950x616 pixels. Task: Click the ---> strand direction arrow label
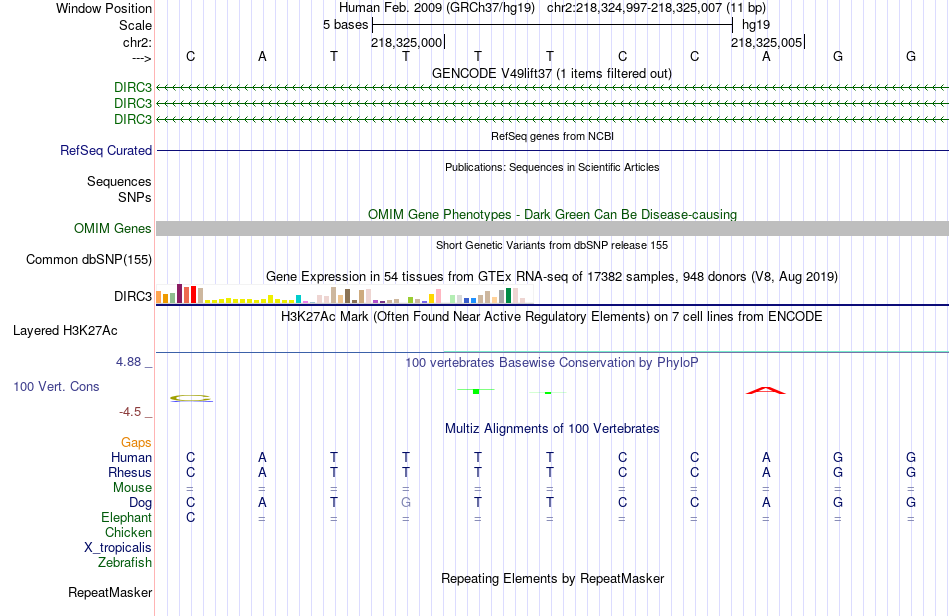coord(141,58)
